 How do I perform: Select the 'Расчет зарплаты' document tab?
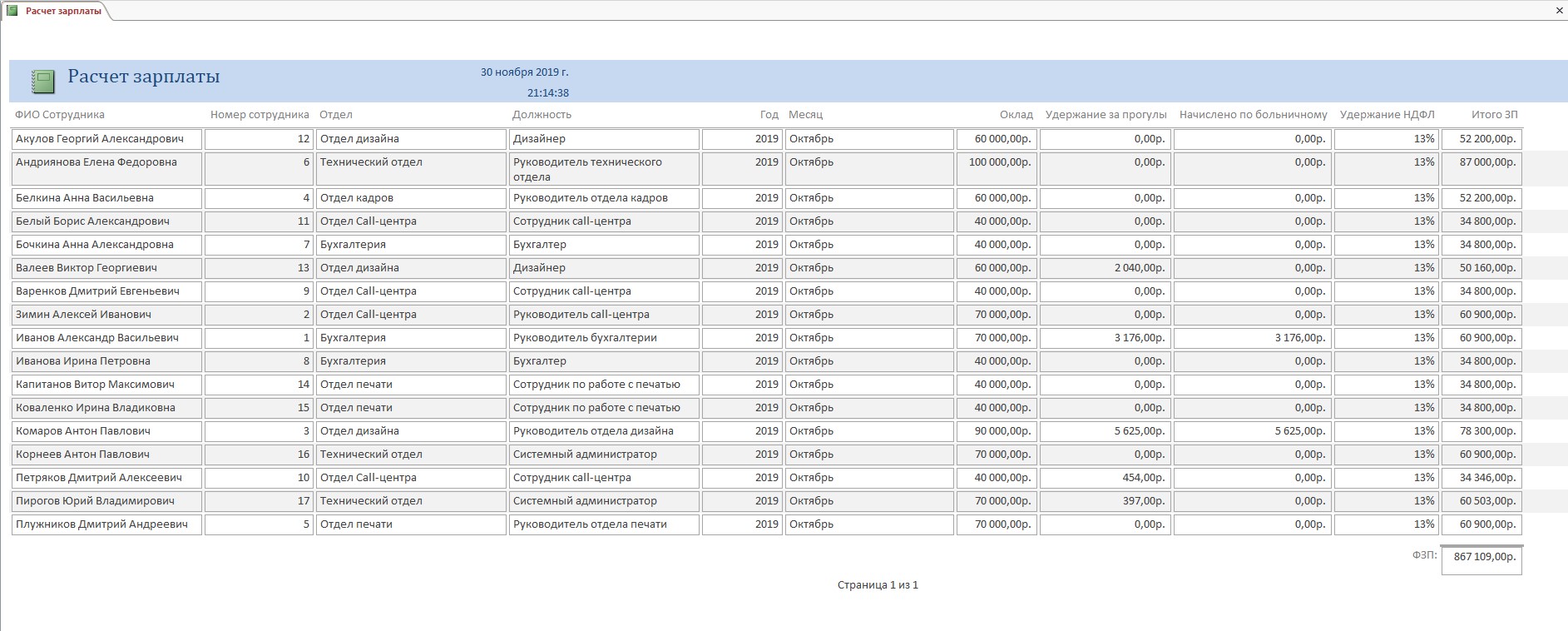pyautogui.click(x=63, y=11)
